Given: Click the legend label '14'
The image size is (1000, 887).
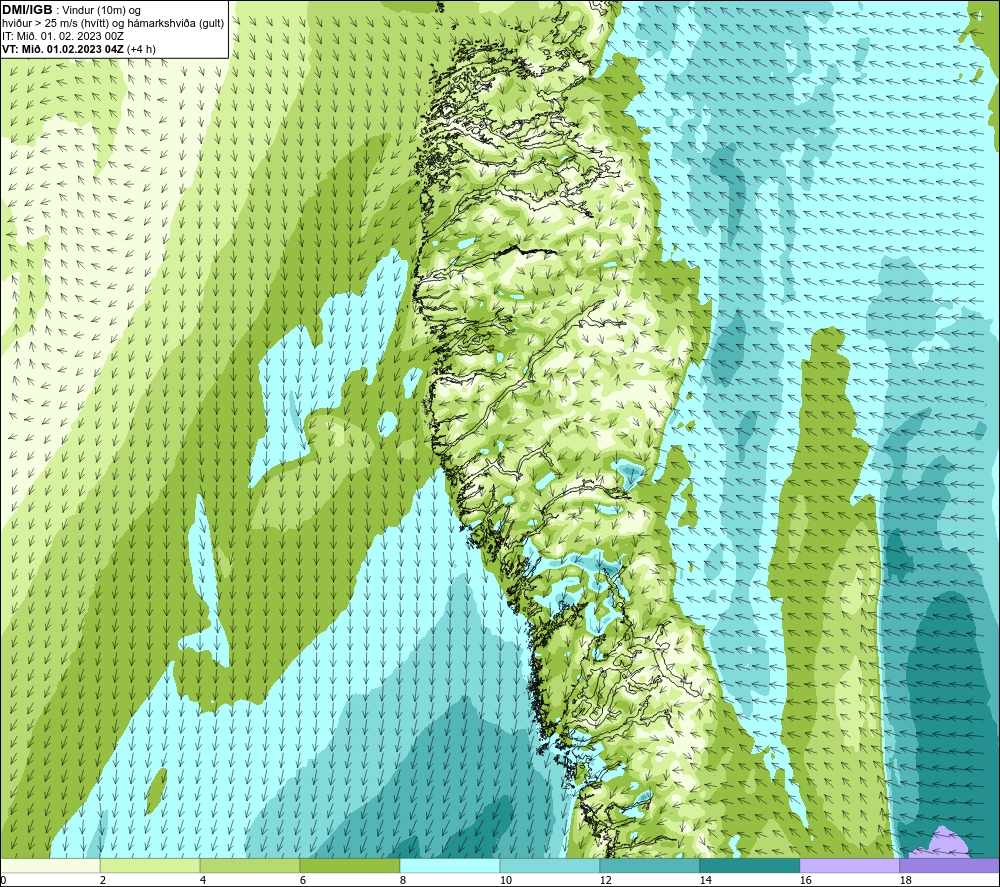Looking at the screenshot, I should click(705, 880).
